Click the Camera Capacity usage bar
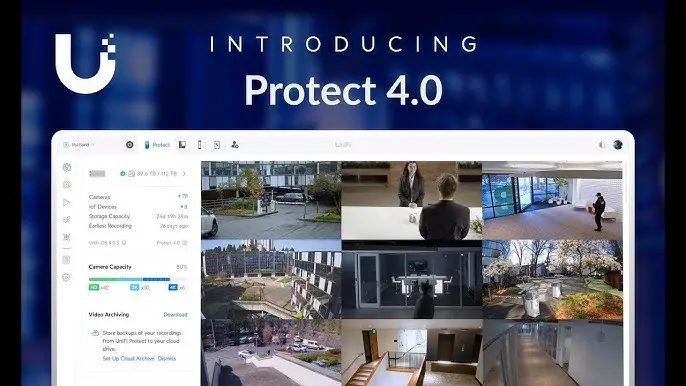This screenshot has width=686, height=386. [x=138, y=279]
